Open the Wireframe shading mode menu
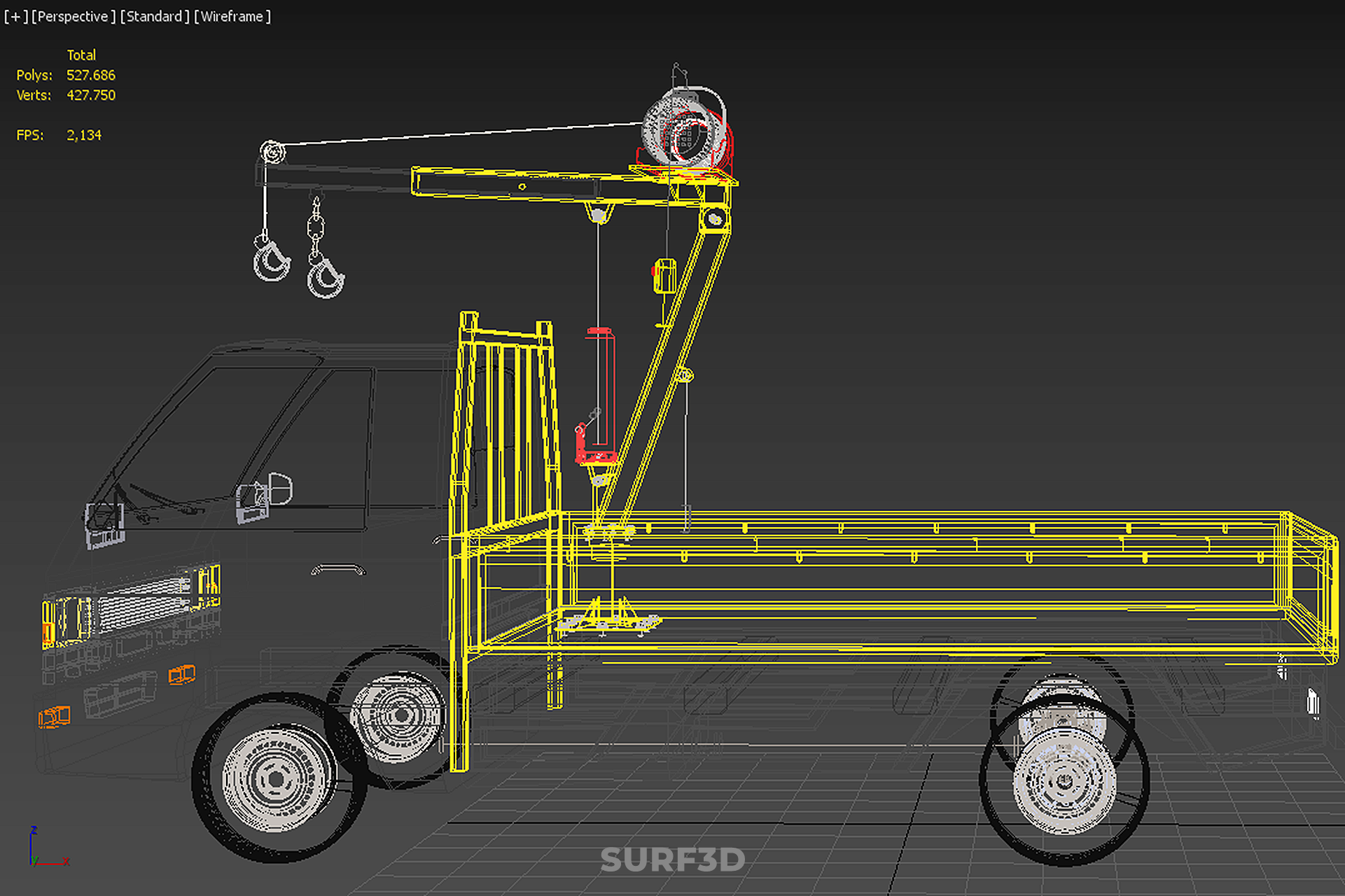Image resolution: width=1345 pixels, height=896 pixels. tap(232, 16)
